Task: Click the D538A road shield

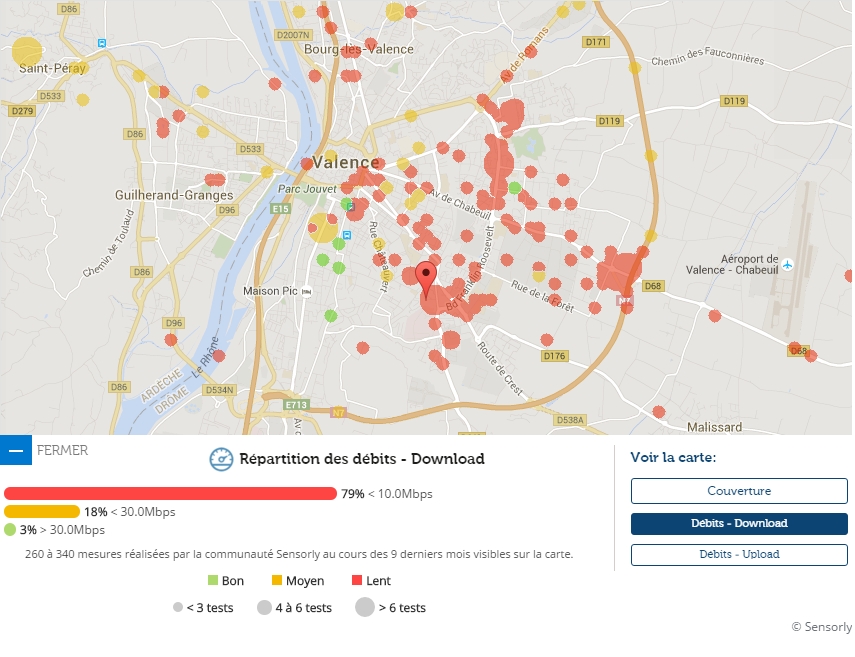Action: coord(570,420)
